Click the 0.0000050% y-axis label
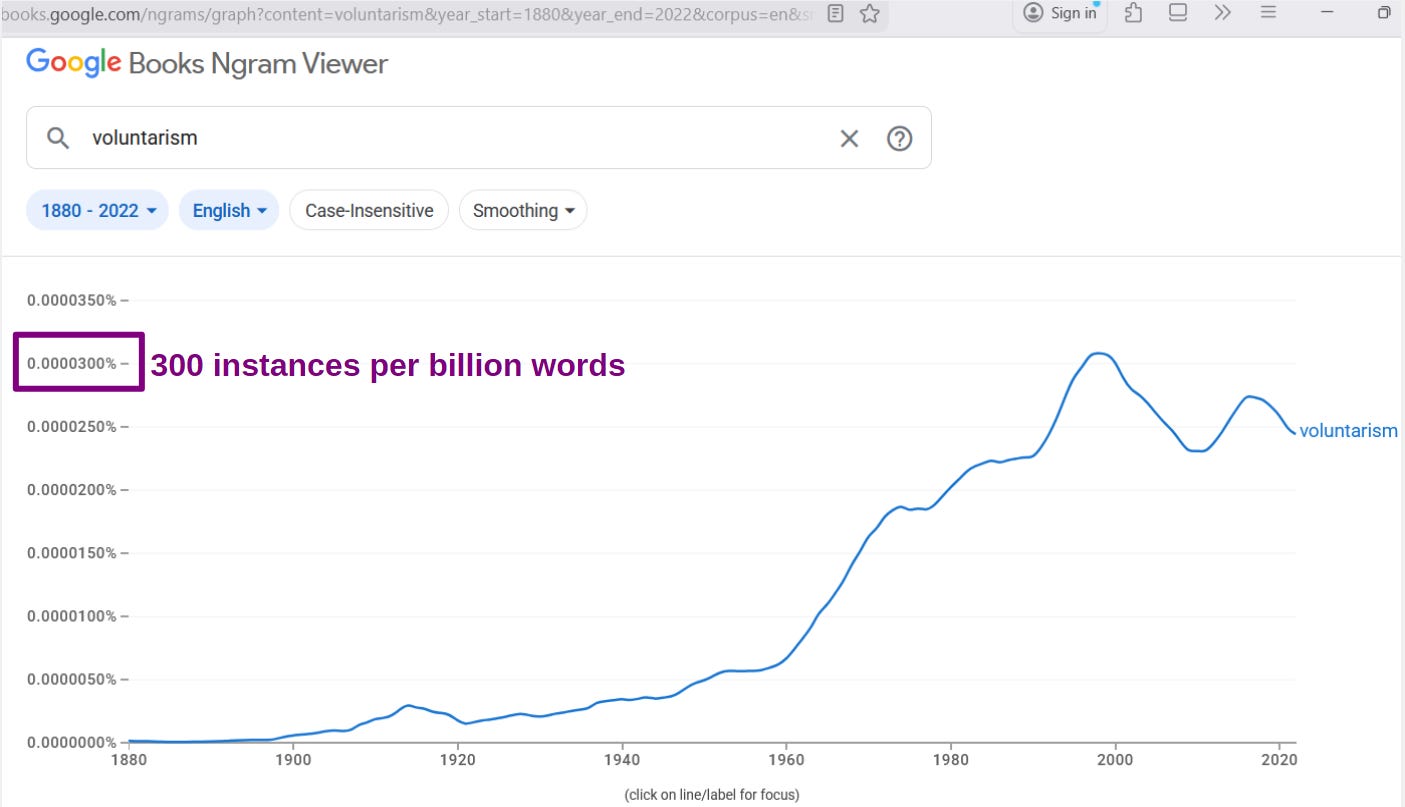 (x=72, y=679)
